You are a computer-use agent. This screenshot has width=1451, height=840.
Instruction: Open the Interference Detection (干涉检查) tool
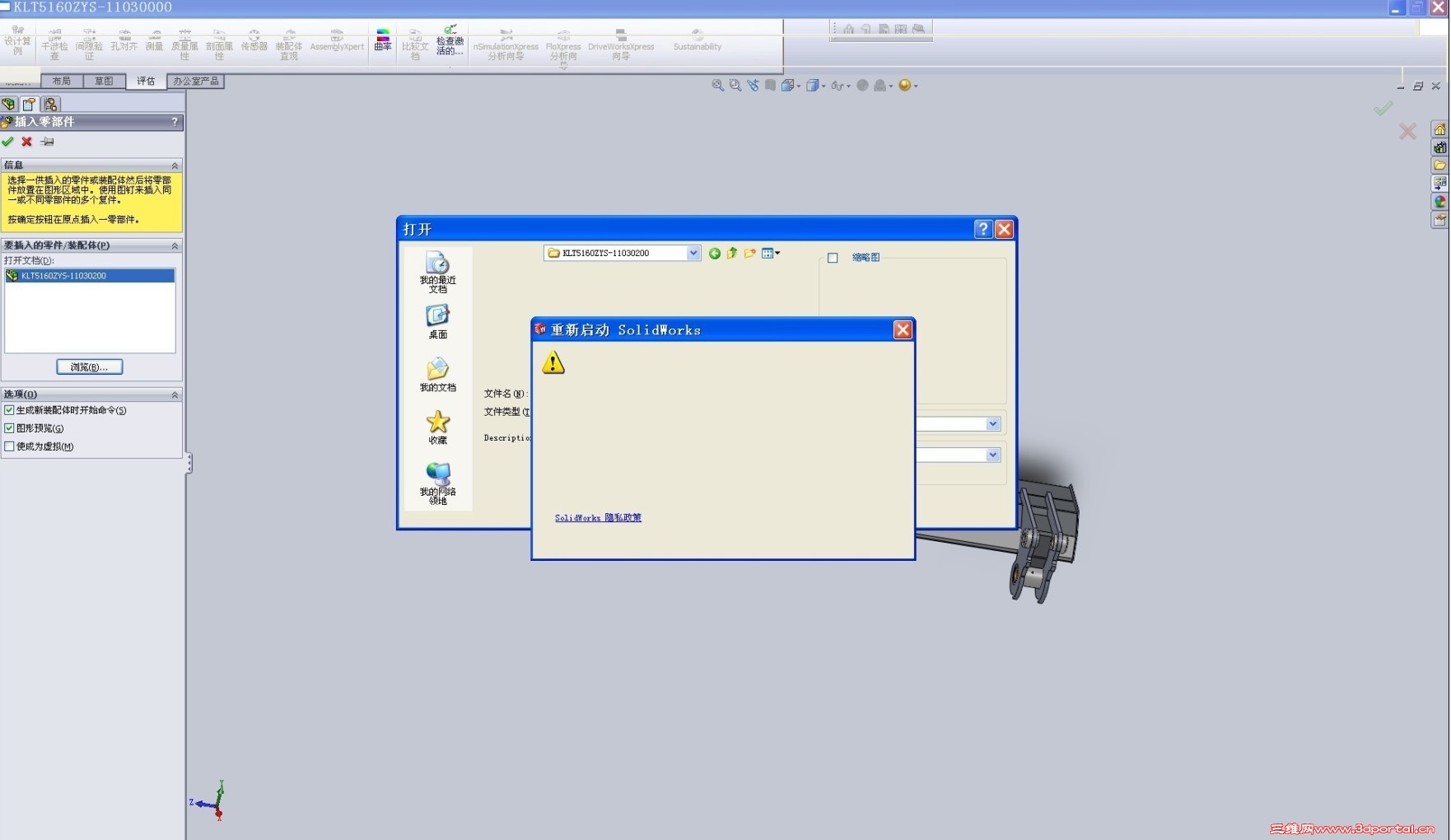coord(54,45)
